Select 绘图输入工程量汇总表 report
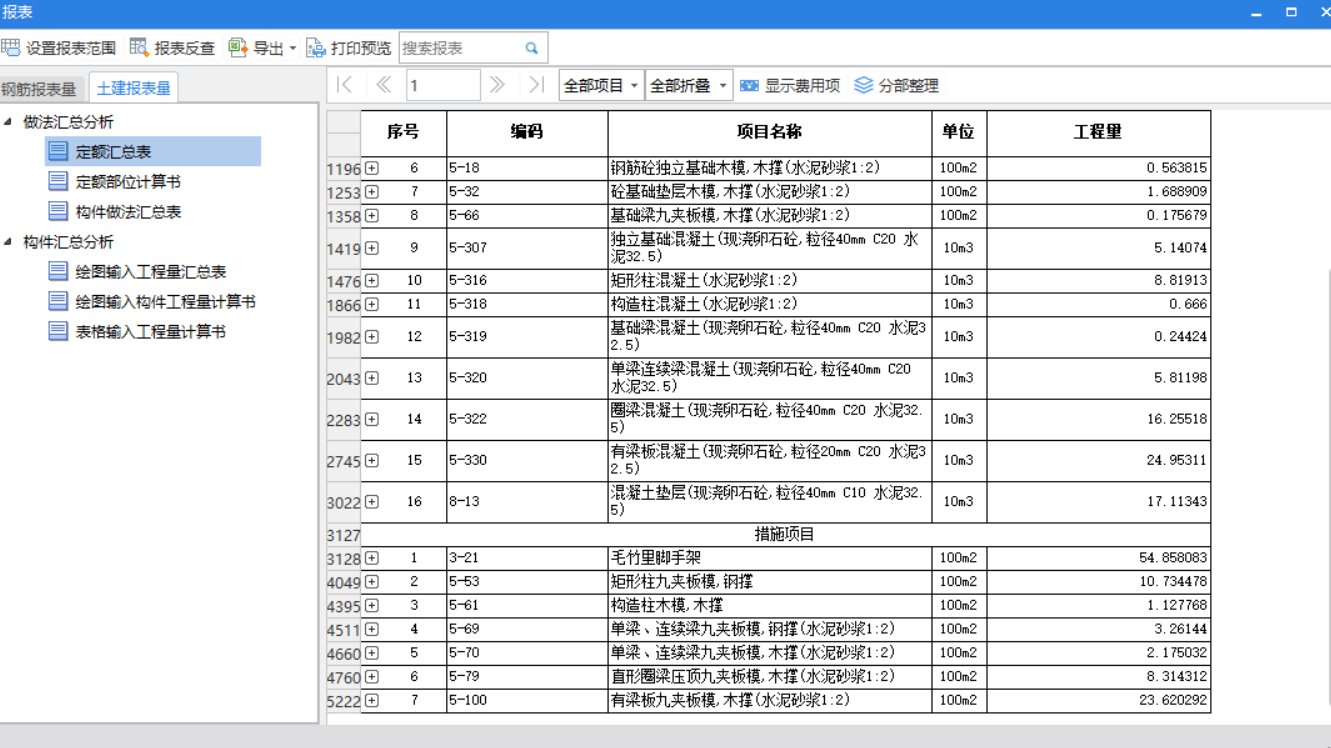1331x748 pixels. pyautogui.click(x=138, y=272)
